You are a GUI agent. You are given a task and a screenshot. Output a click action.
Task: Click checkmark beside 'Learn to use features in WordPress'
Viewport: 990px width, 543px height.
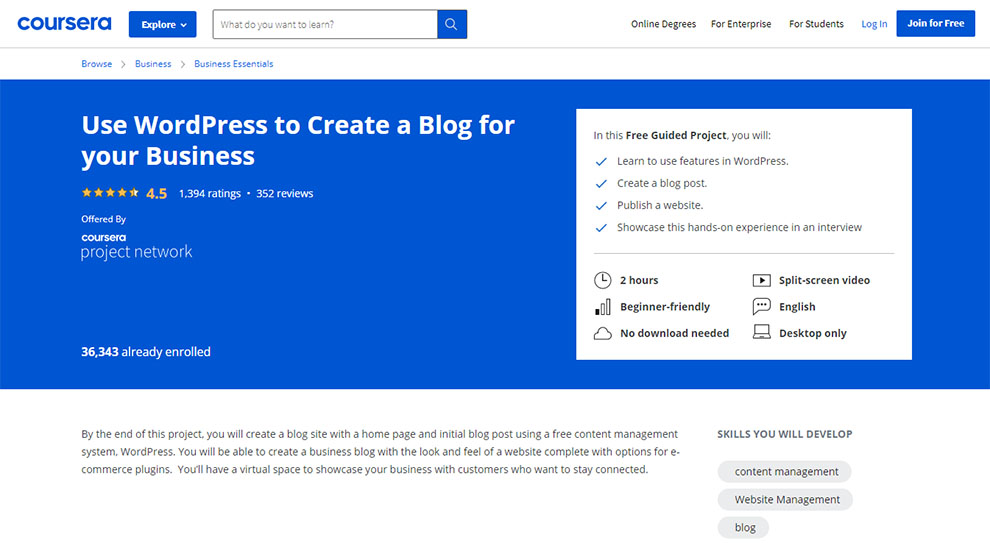point(601,162)
